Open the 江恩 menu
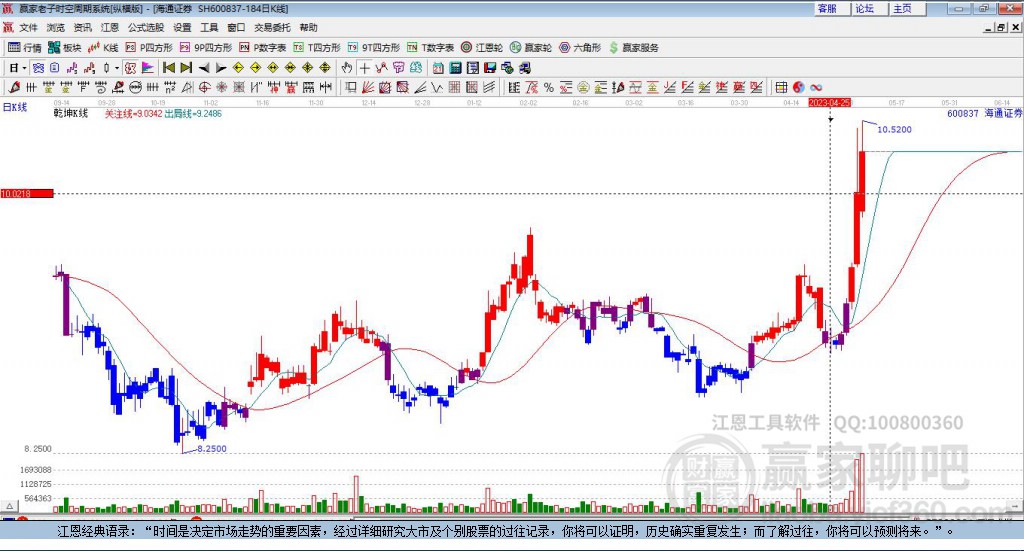The width and height of the screenshot is (1024, 551). coord(110,27)
